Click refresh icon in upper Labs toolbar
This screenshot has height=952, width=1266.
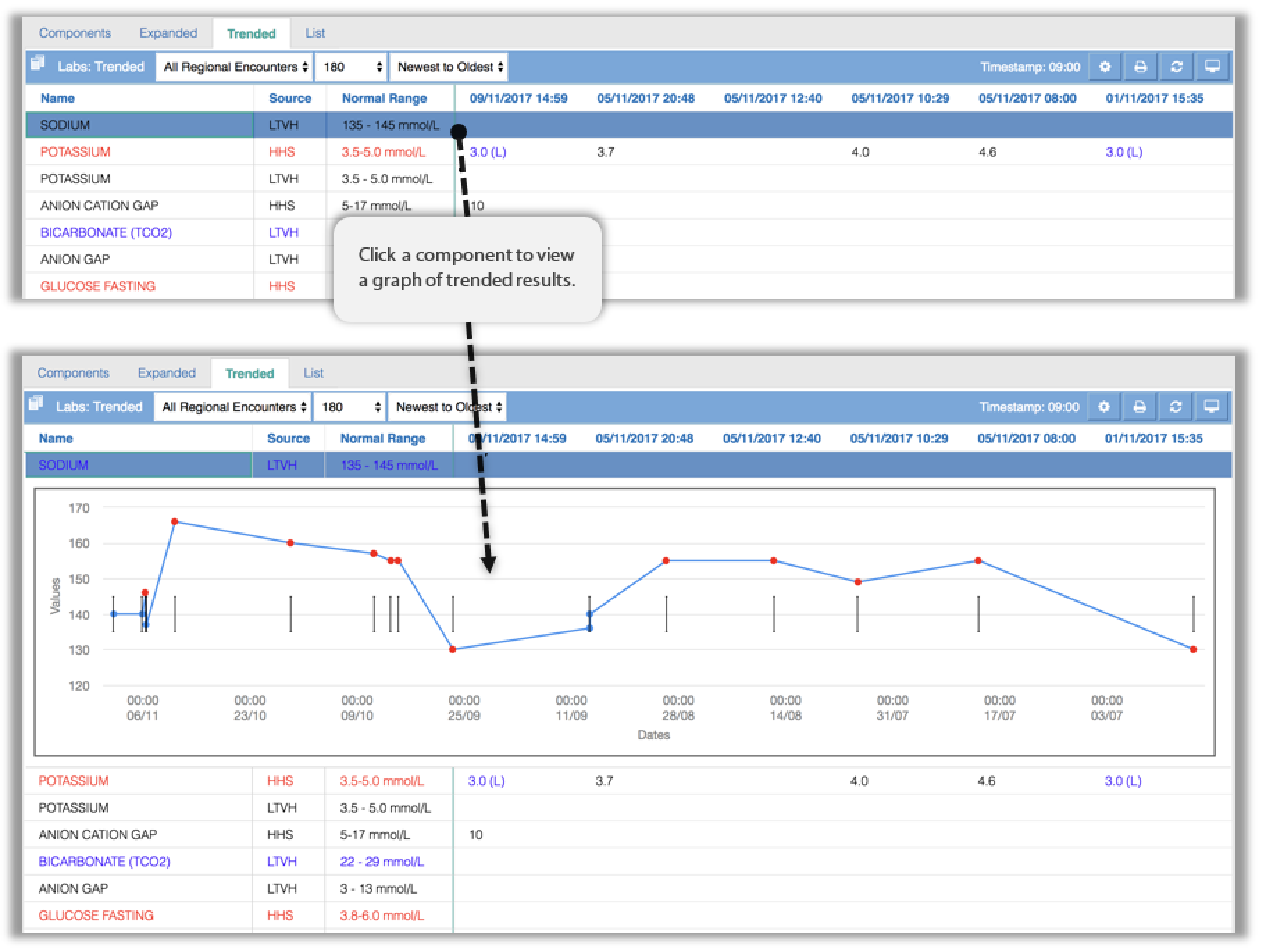pyautogui.click(x=1176, y=67)
